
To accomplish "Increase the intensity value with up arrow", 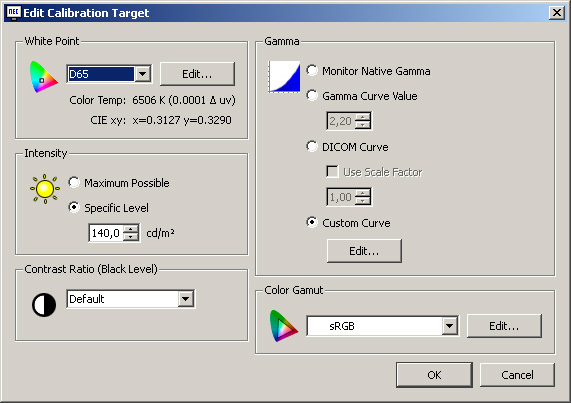I will (x=131, y=229).
